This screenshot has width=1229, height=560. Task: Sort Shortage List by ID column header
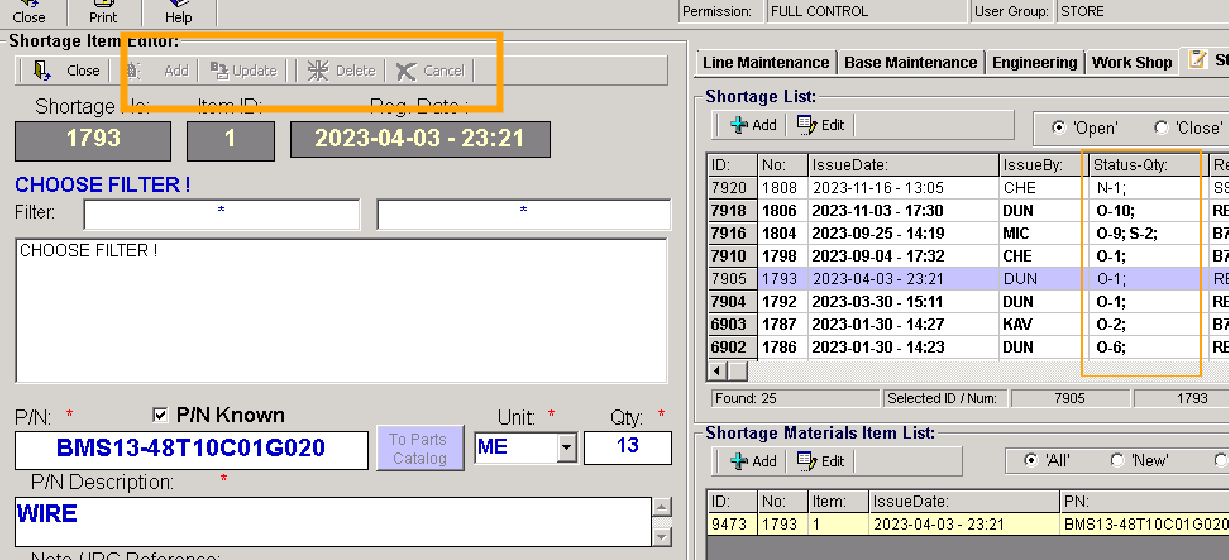pyautogui.click(x=732, y=164)
